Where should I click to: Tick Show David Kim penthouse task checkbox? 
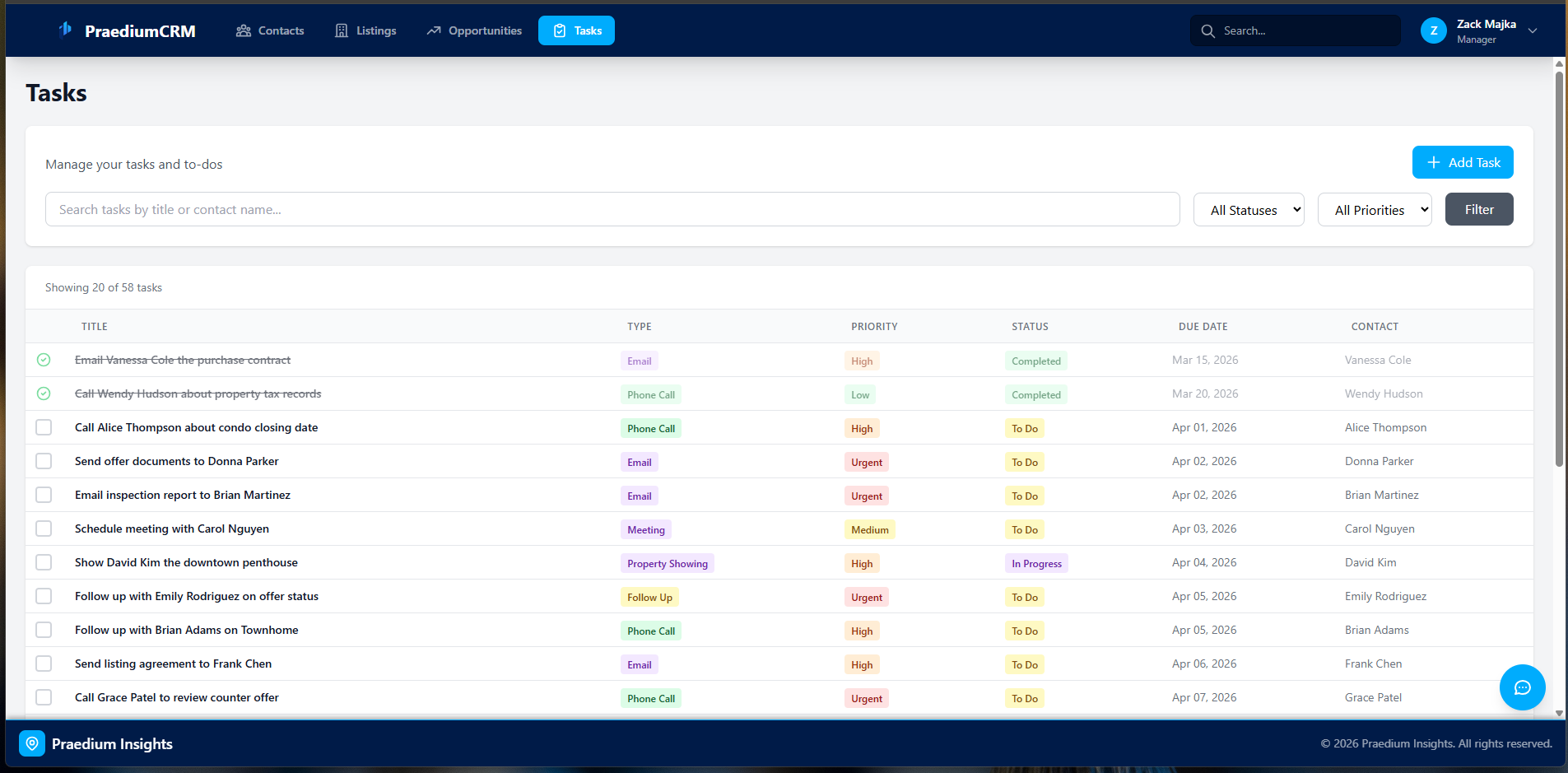click(x=44, y=562)
